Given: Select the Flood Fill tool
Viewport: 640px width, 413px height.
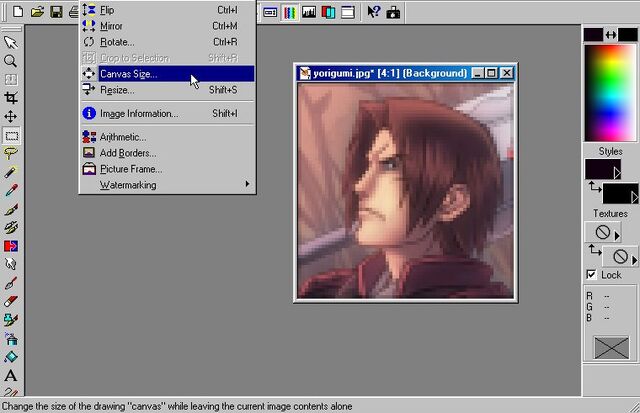Looking at the screenshot, I should point(11,357).
